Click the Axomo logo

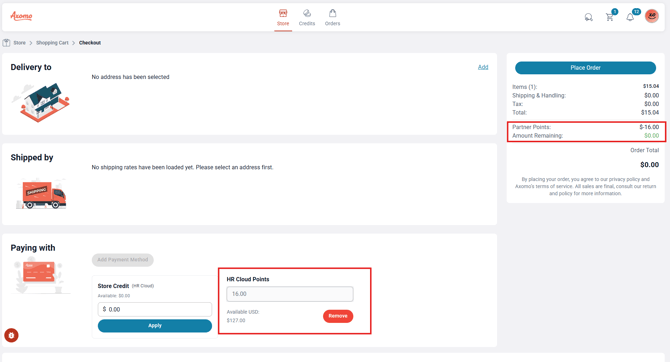point(21,16)
